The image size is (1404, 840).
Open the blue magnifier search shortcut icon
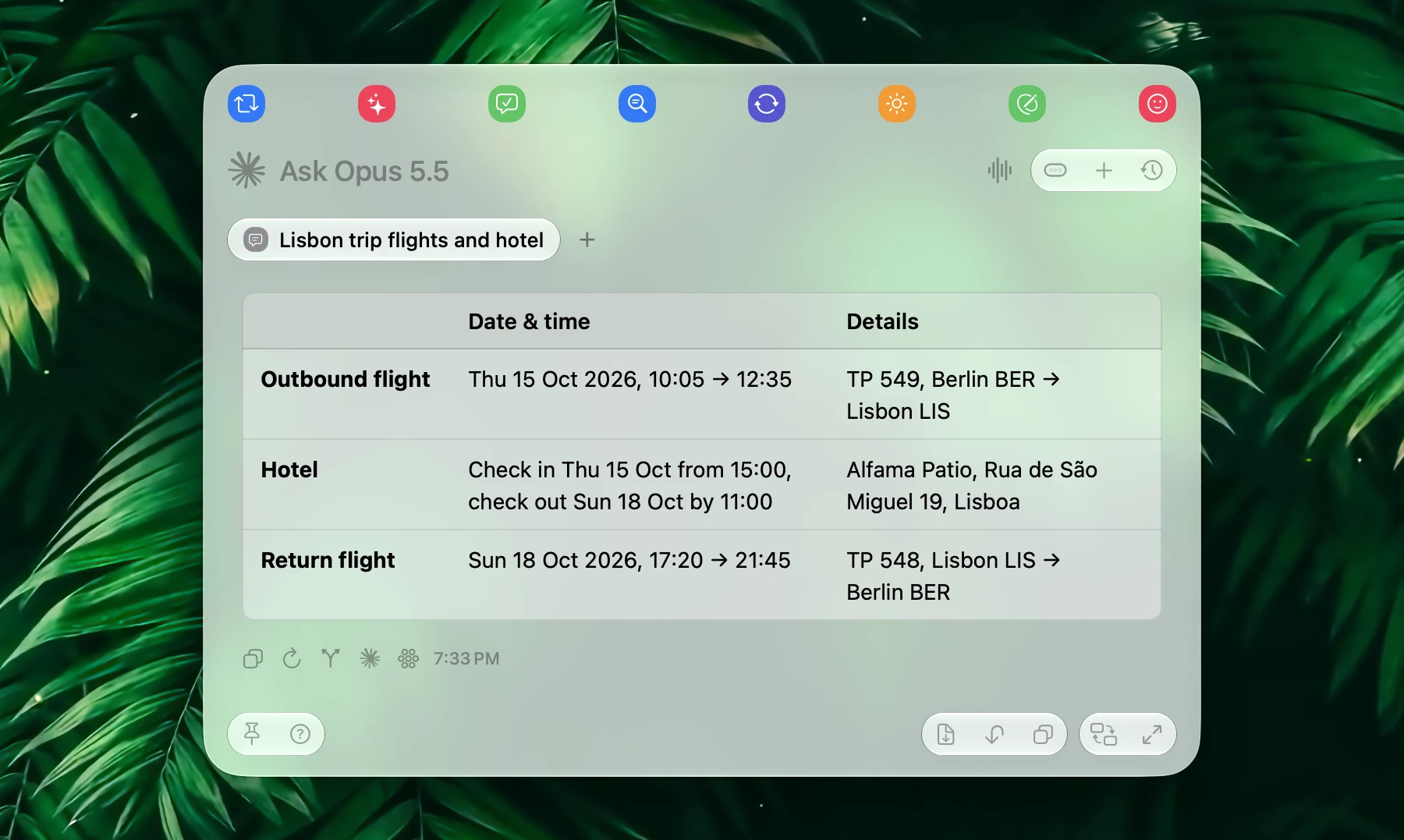[x=637, y=104]
